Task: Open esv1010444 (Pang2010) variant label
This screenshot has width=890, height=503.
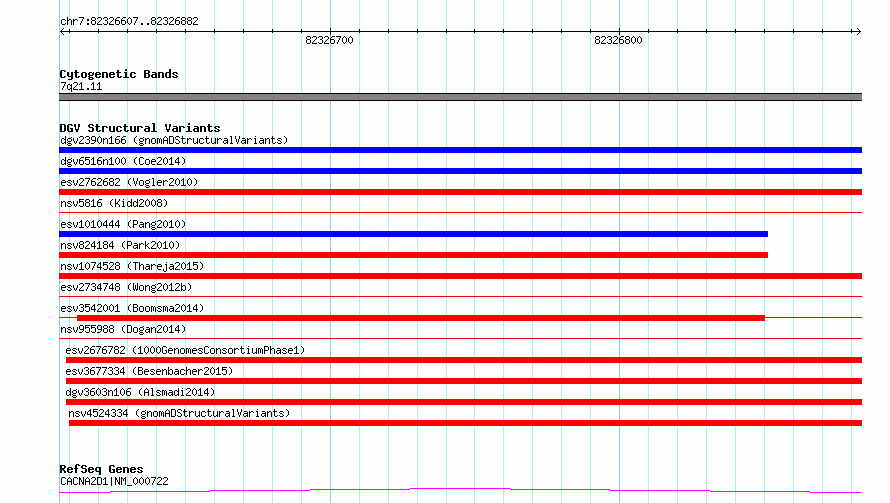Action: click(123, 224)
